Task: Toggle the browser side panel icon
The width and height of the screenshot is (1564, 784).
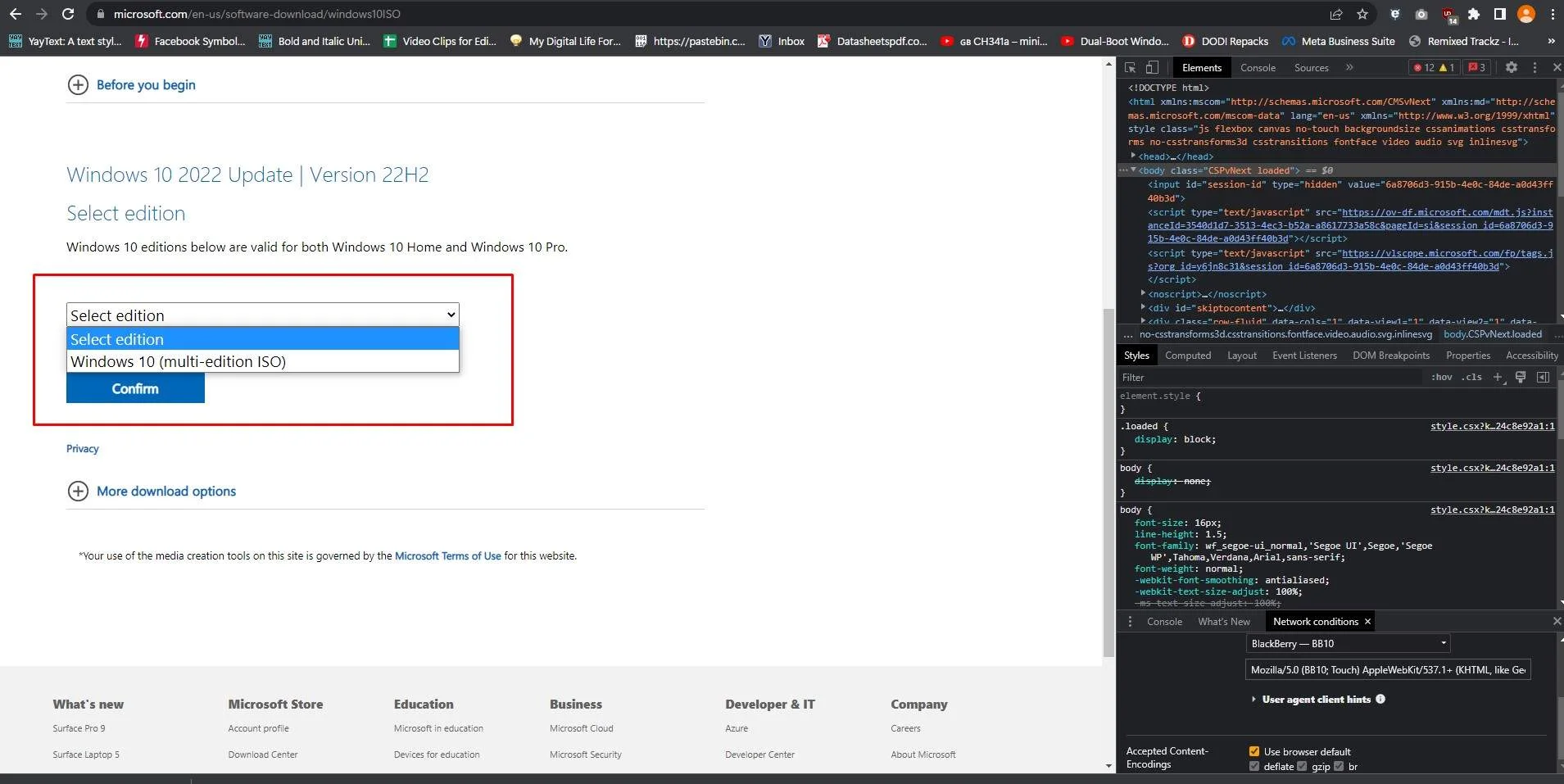Action: [x=1500, y=14]
